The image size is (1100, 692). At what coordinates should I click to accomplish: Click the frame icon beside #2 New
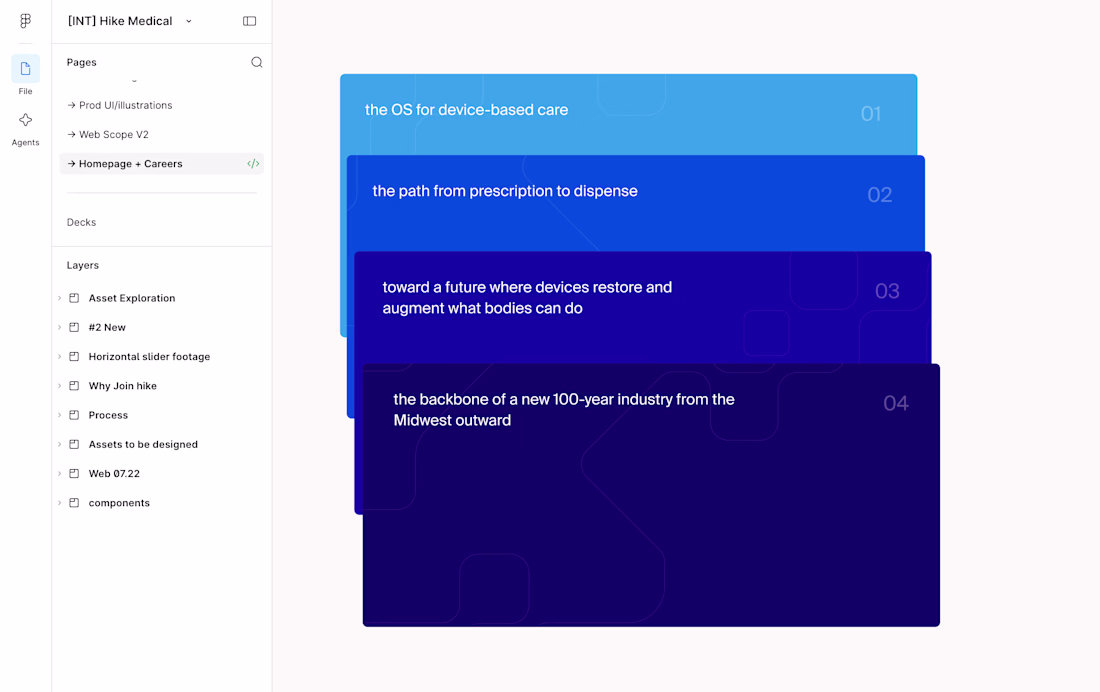74,328
